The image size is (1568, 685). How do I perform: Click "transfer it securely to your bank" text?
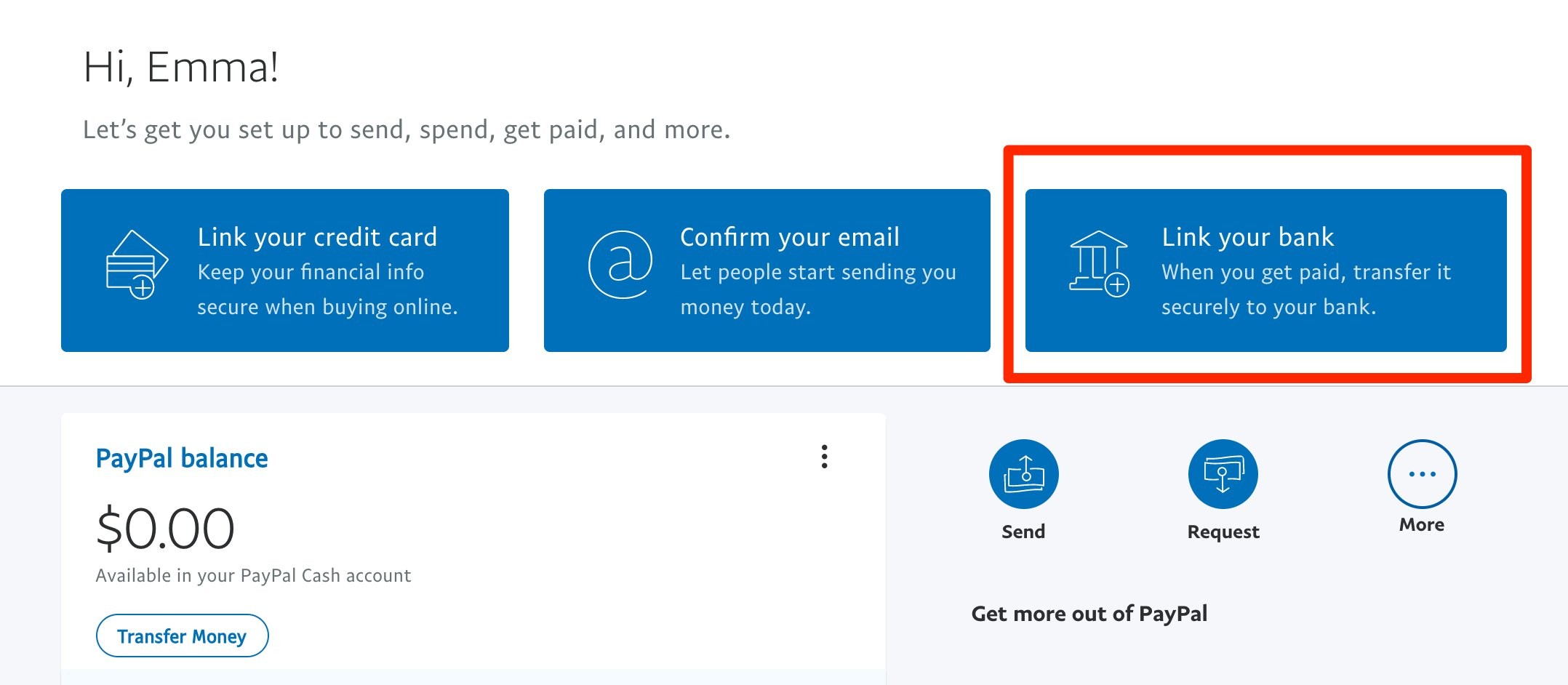coord(1305,289)
